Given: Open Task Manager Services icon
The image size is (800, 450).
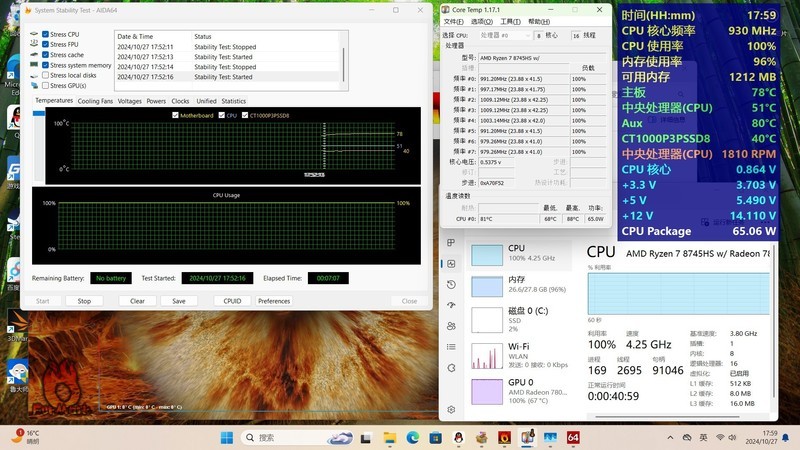Looking at the screenshot, I should pyautogui.click(x=451, y=368).
